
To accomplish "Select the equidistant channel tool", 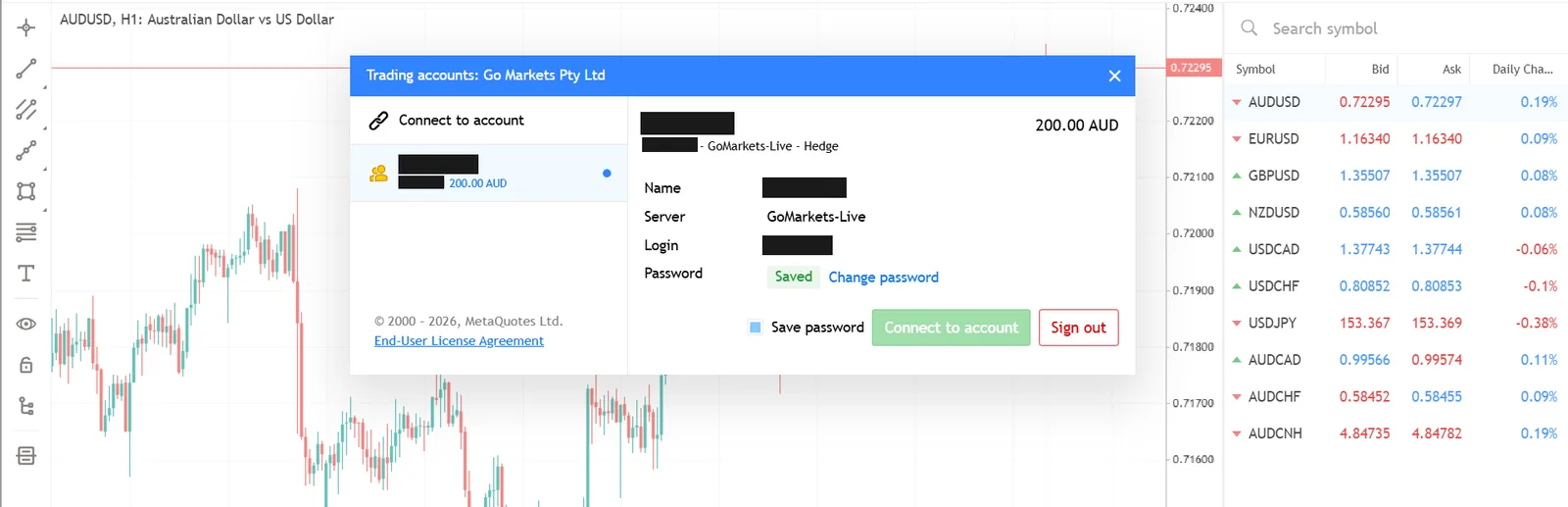I will pos(26,110).
